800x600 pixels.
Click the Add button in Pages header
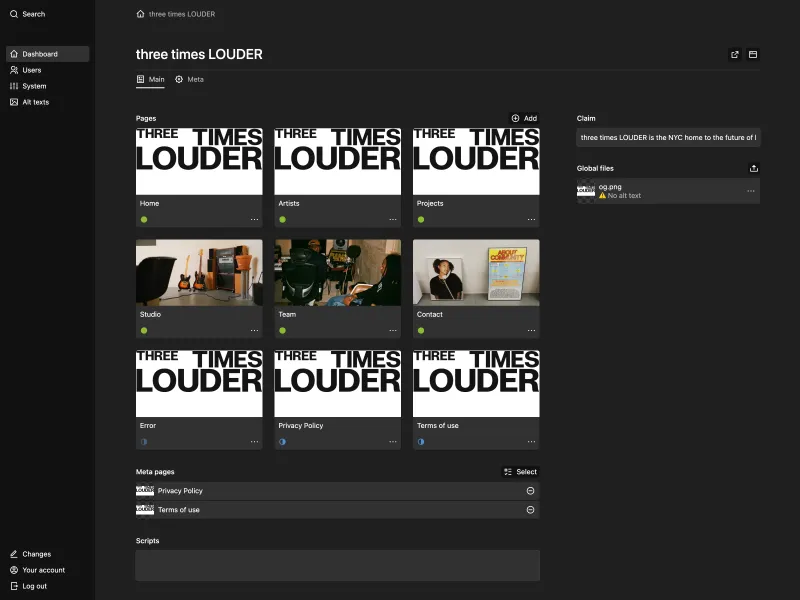(523, 118)
